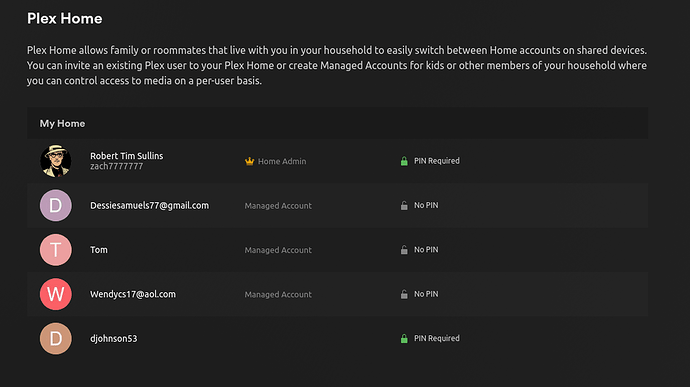The height and width of the screenshot is (387, 690).
Task: Click the Home Admin label
Action: (x=282, y=162)
